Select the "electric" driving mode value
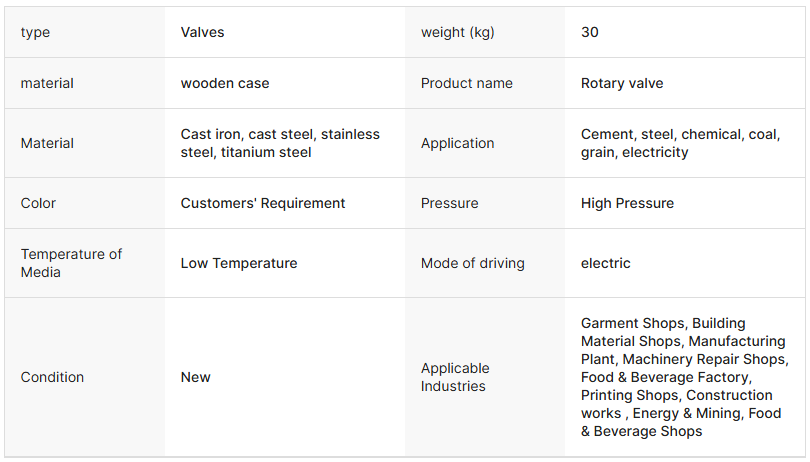 [605, 263]
